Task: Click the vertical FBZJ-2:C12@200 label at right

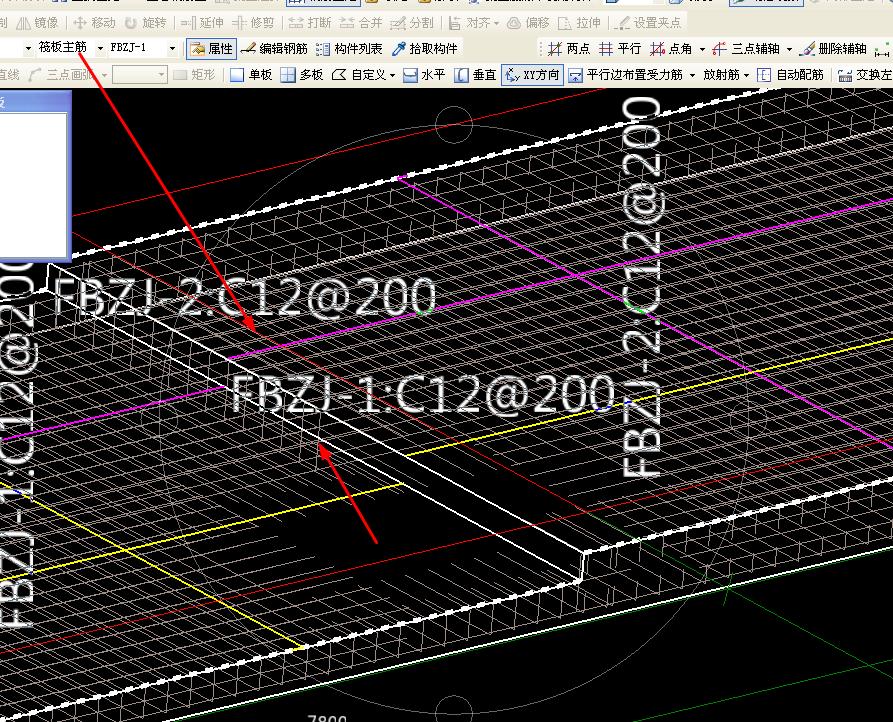Action: point(642,288)
